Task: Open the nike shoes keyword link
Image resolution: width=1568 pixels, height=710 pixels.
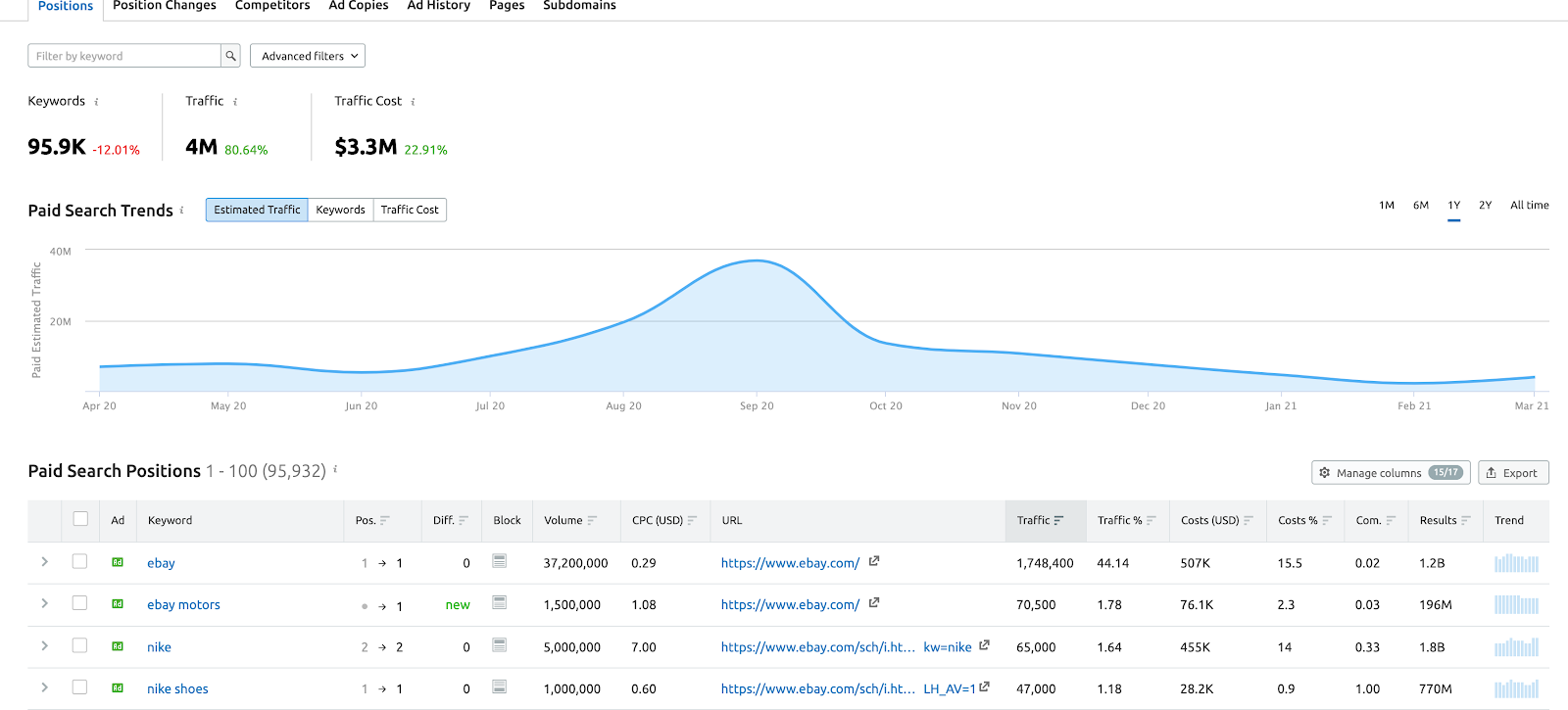Action: click(x=177, y=689)
